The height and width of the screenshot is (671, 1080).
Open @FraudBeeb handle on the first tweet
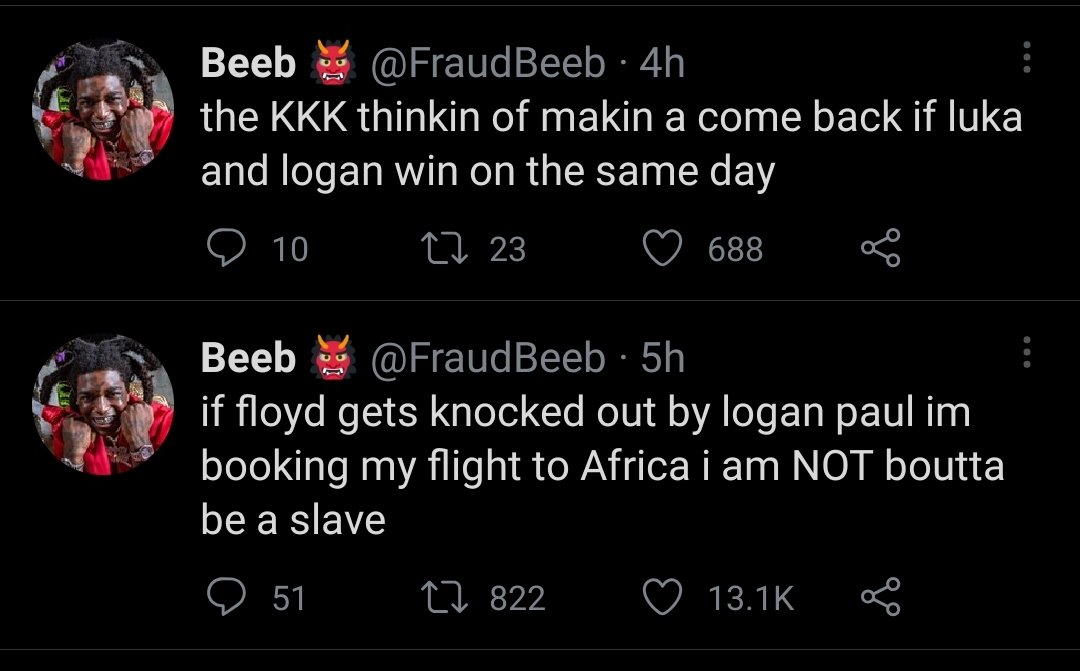click(x=488, y=64)
